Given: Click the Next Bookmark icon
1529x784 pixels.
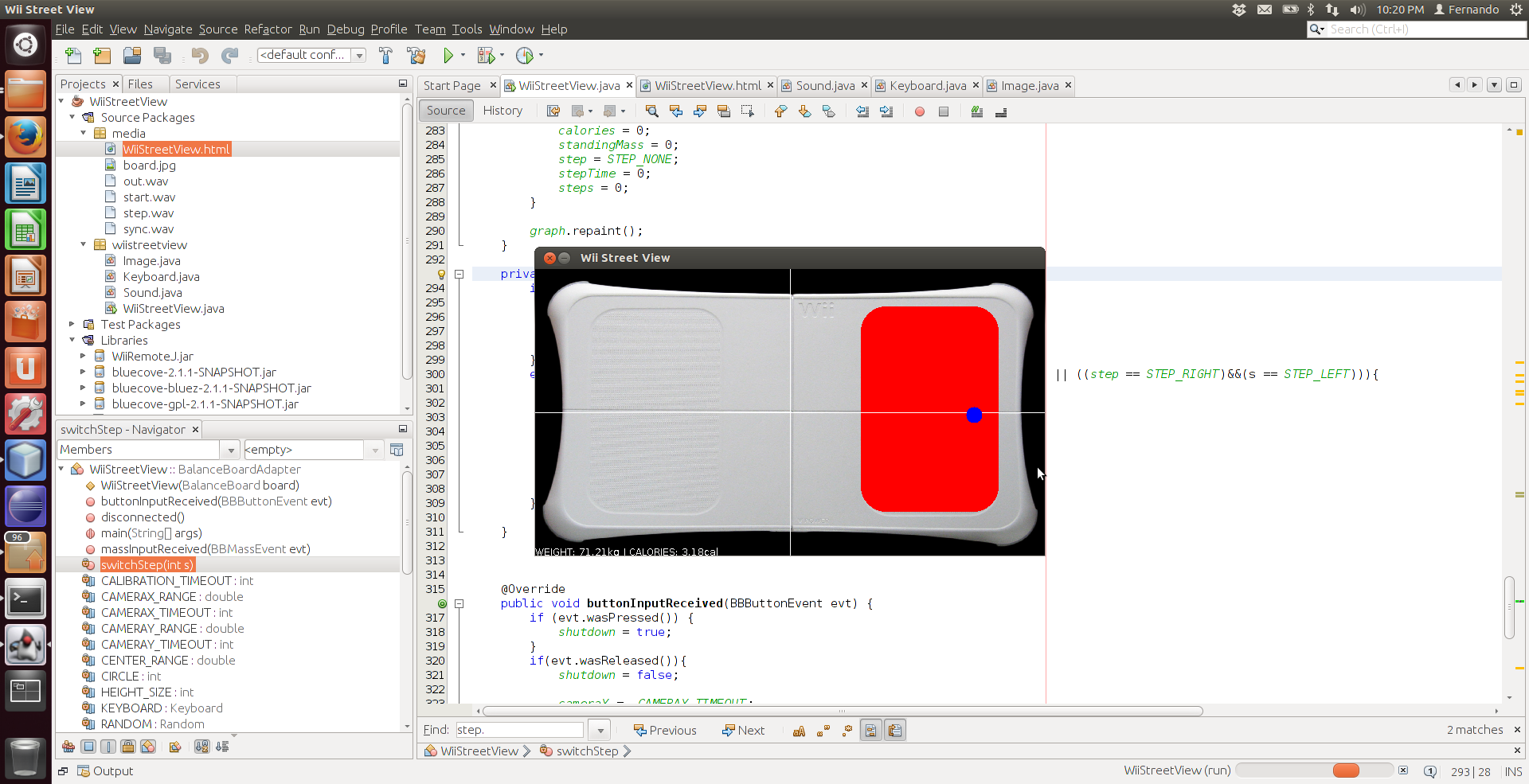Looking at the screenshot, I should [x=804, y=111].
